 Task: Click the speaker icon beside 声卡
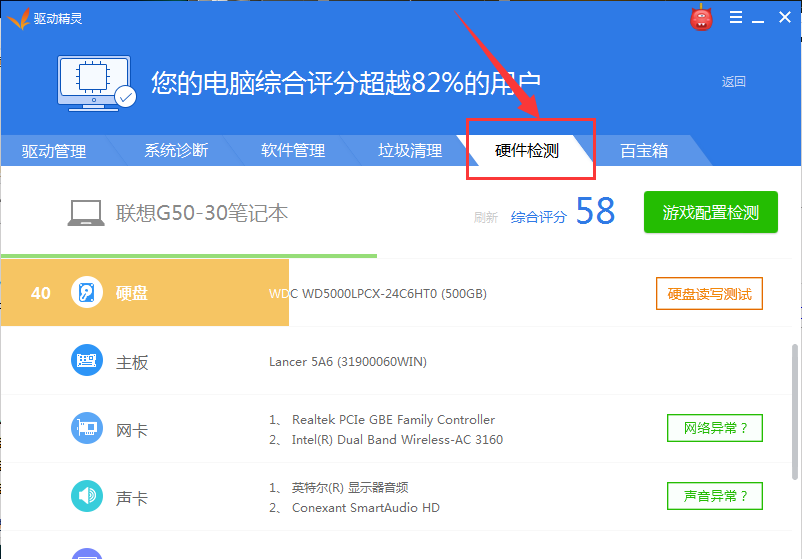86,496
